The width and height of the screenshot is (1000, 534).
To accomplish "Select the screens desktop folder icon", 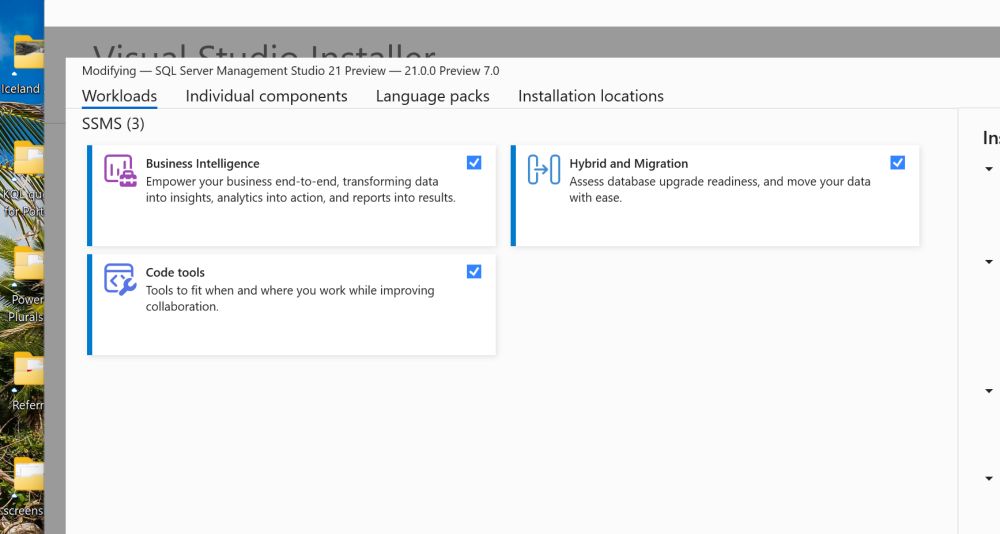I will coord(27,478).
